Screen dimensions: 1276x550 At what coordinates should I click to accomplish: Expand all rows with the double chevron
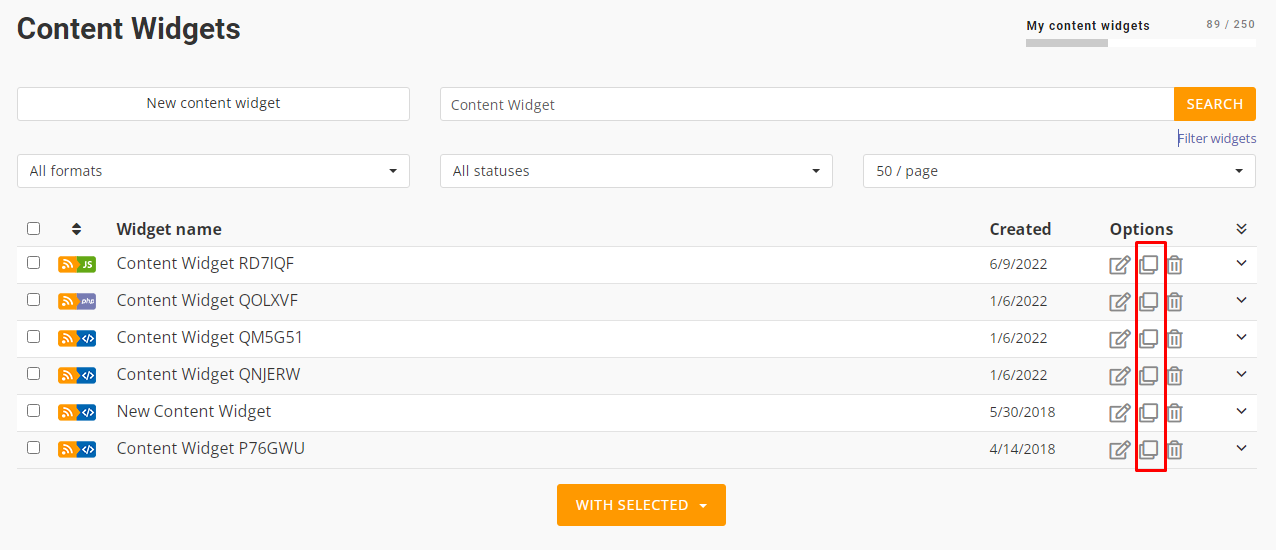1241,229
